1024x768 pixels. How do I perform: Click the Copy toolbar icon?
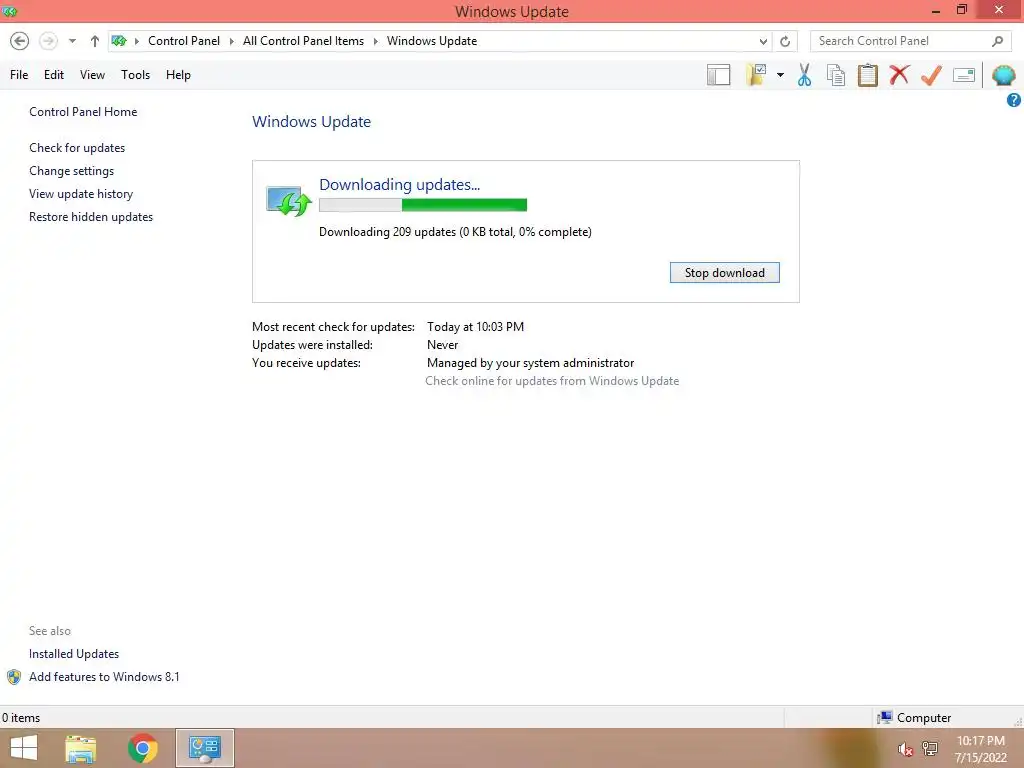point(836,75)
